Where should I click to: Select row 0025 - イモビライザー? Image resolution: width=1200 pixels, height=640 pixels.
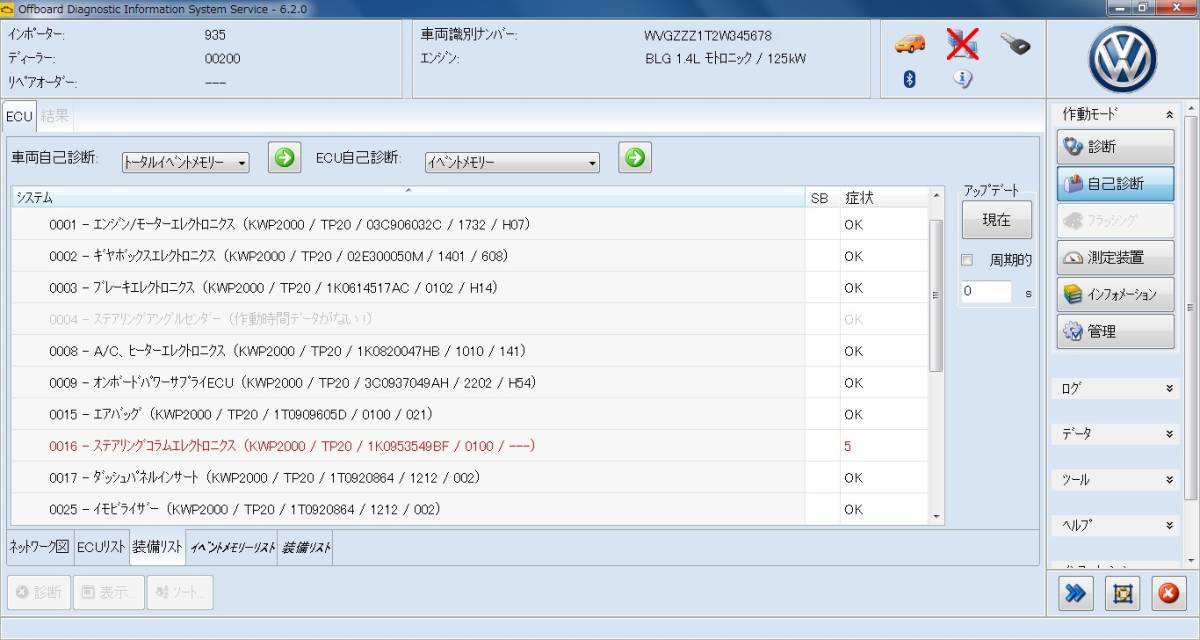point(470,509)
